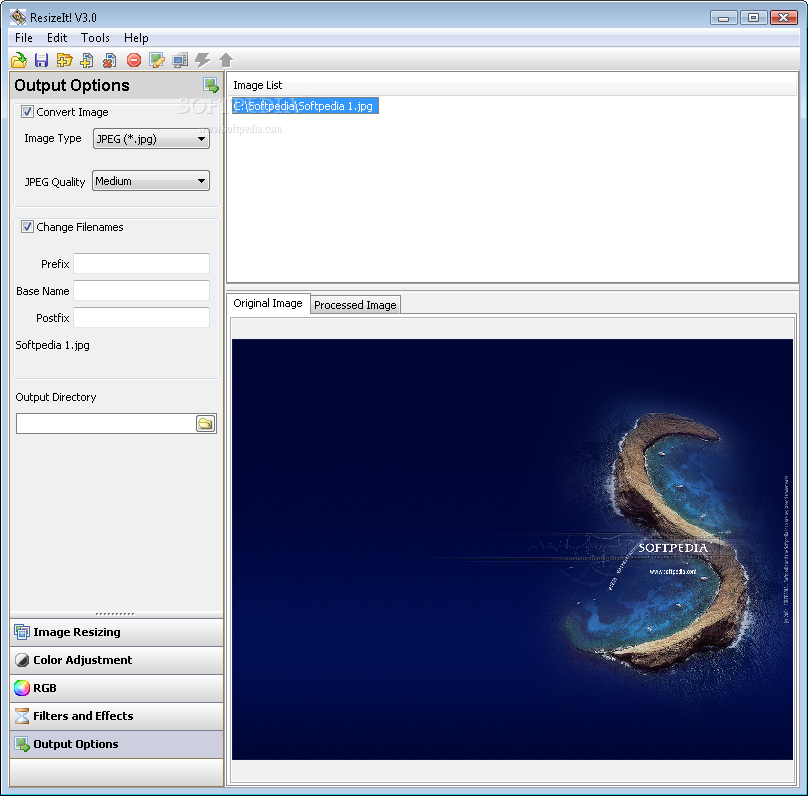808x796 pixels.
Task: Open the File menu
Action: pos(24,38)
